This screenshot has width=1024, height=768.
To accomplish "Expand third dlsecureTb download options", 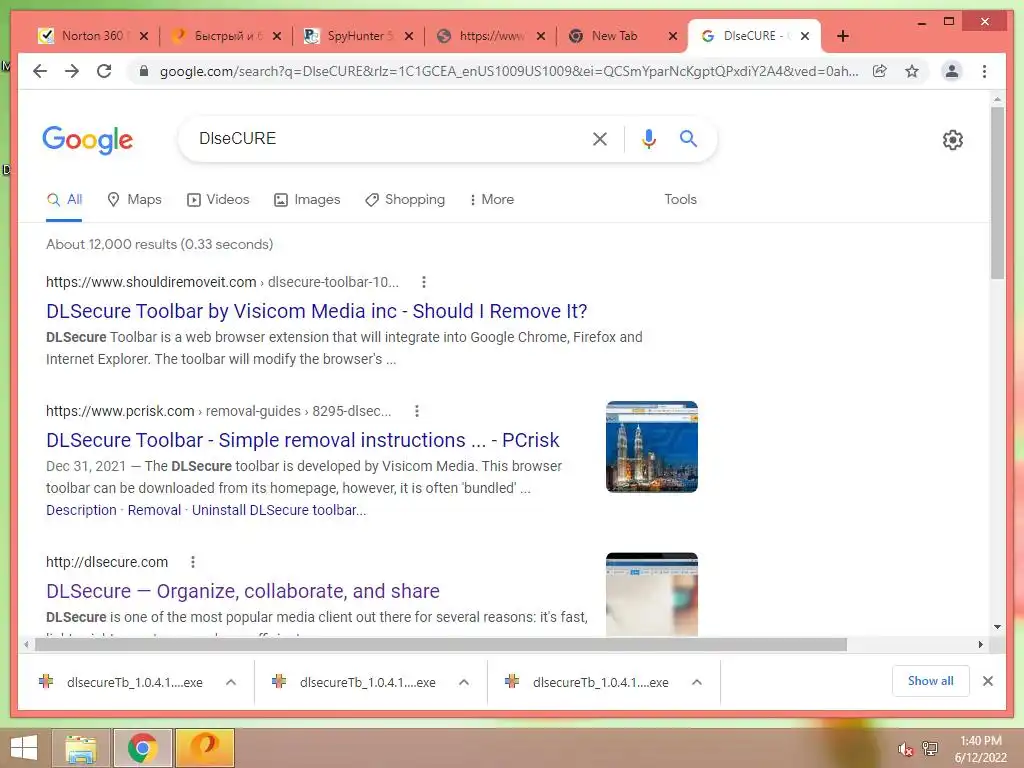I will (697, 682).
